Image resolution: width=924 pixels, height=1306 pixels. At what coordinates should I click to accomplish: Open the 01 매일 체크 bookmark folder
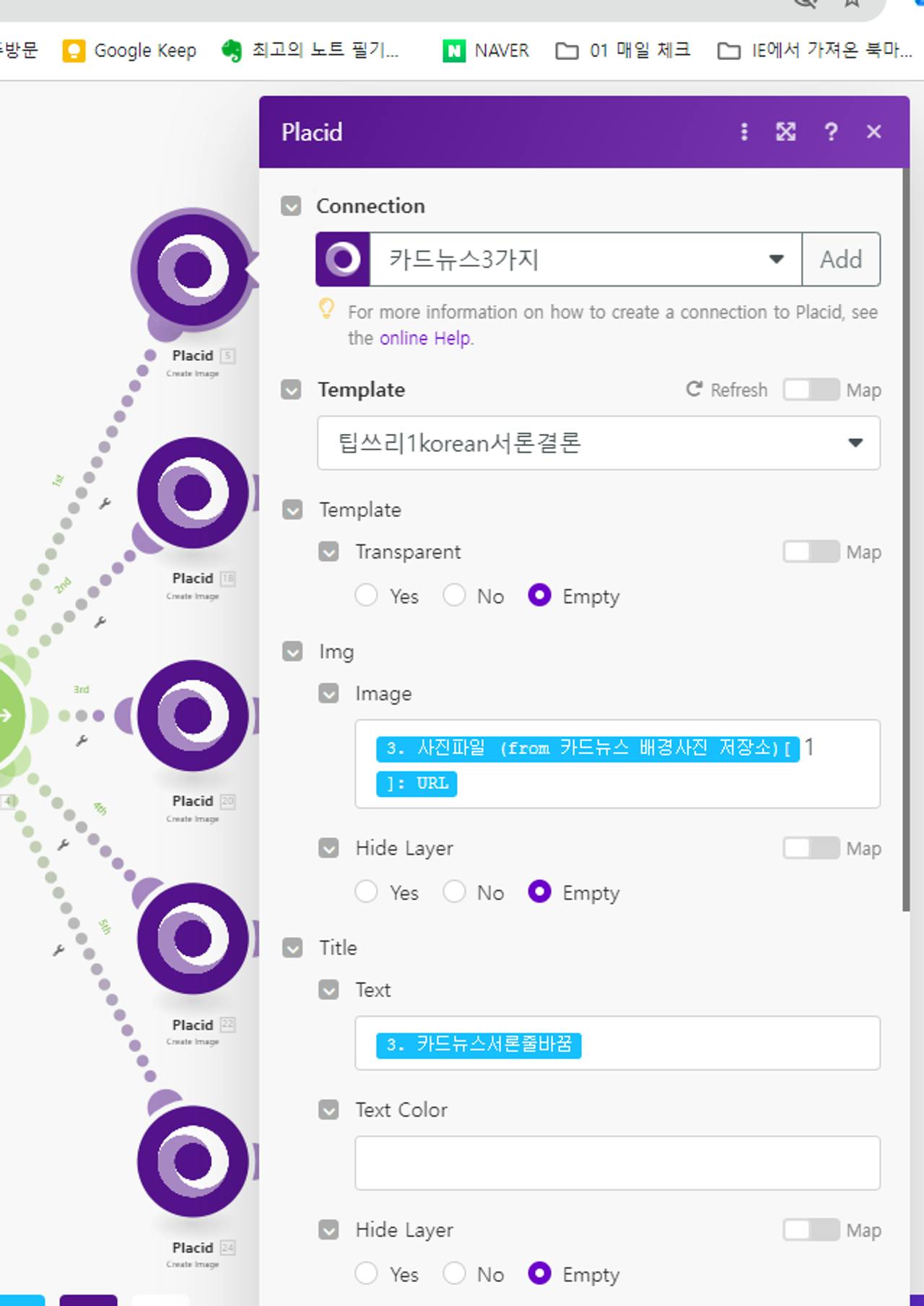pyautogui.click(x=624, y=51)
